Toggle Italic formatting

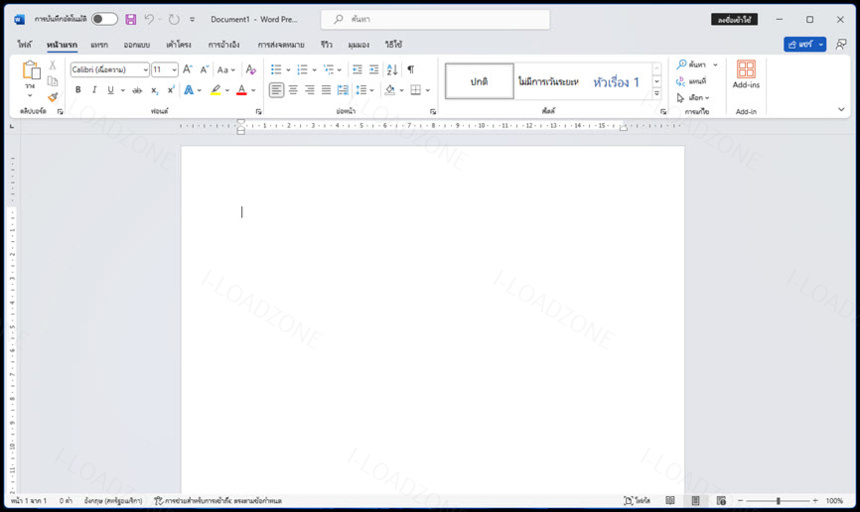coord(94,90)
